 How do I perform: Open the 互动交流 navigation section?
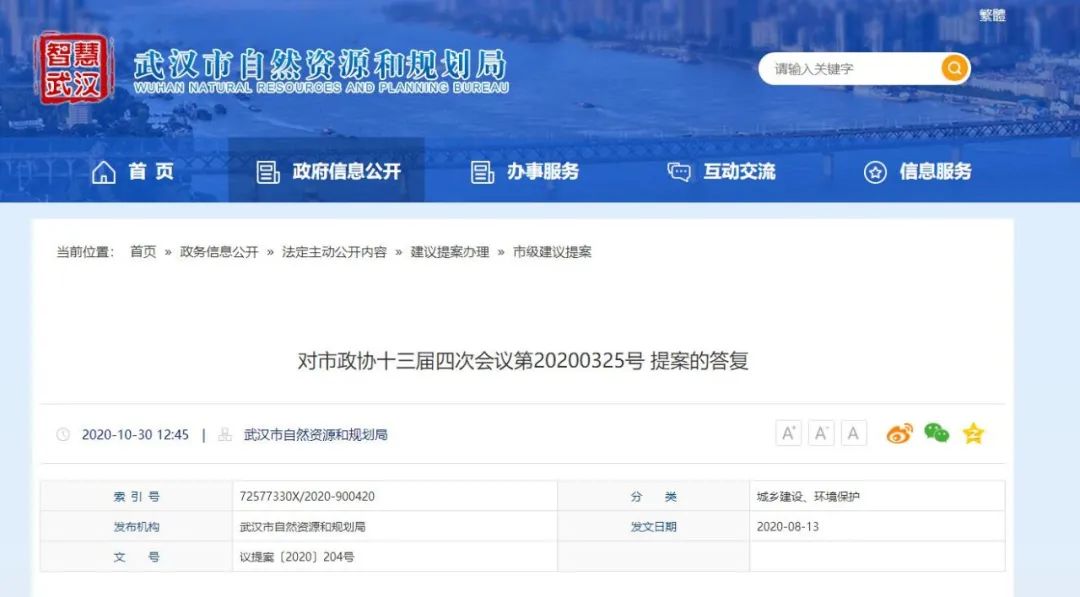click(721, 172)
